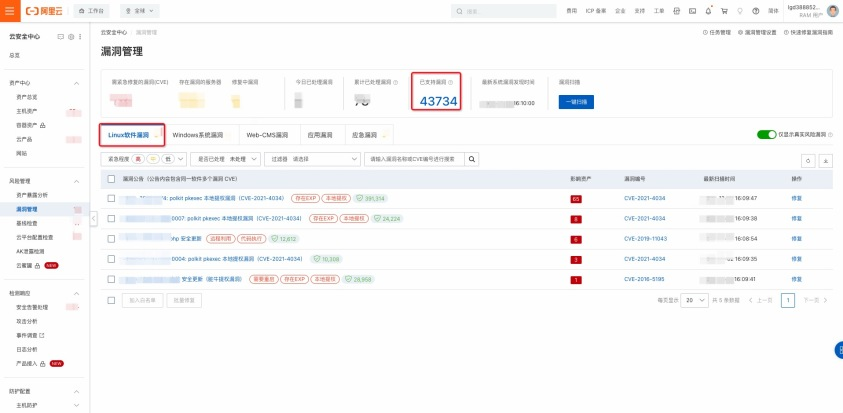Toggle 仅显示真实风险漏洞 switch

[766, 134]
